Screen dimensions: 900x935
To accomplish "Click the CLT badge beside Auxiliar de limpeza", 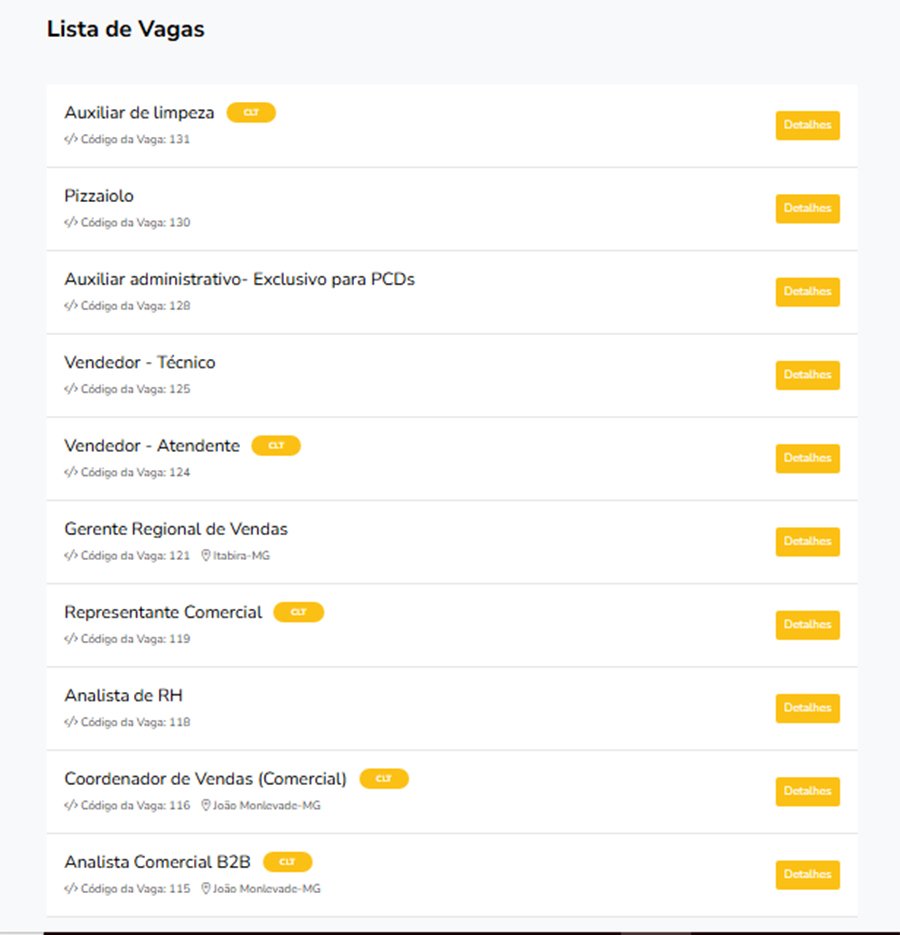I will (x=251, y=113).
